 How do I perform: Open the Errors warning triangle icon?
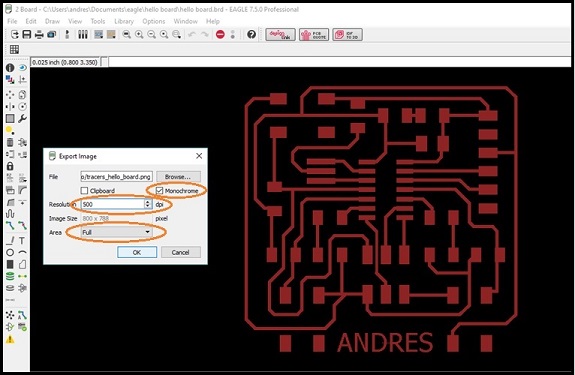coord(10,339)
